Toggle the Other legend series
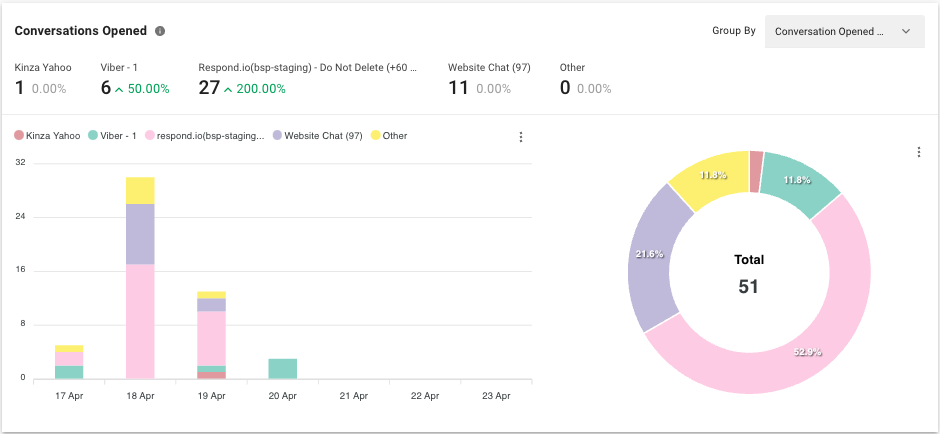Screen dimensions: 940x434 389,136
